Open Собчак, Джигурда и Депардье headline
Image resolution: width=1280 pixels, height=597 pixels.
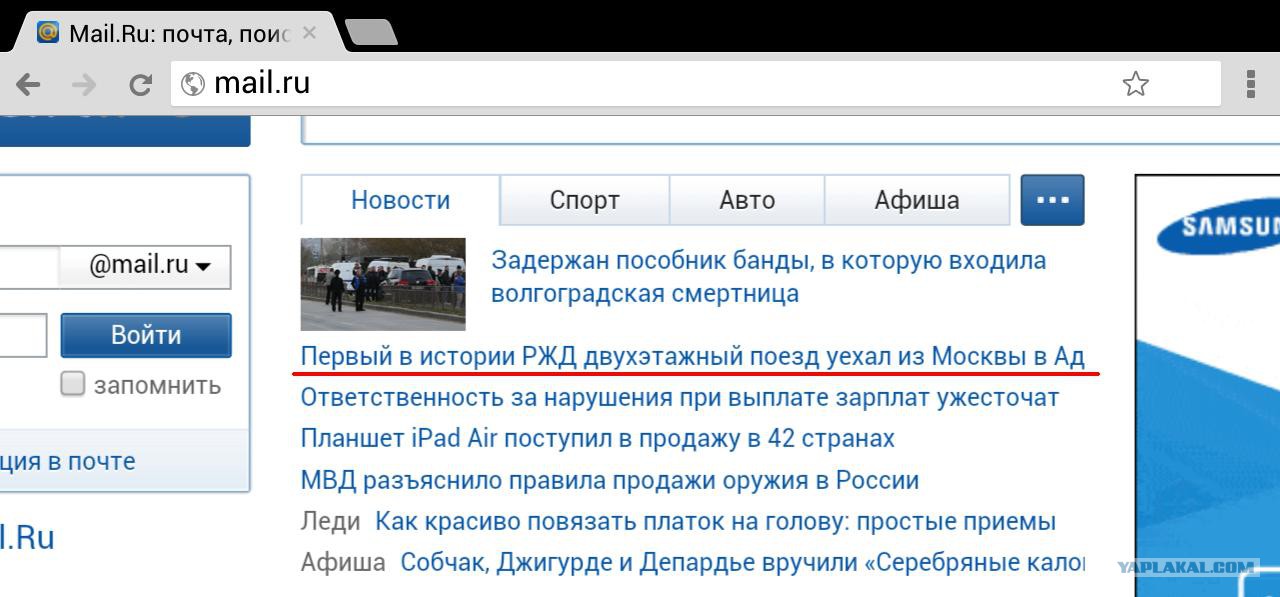pyautogui.click(x=742, y=562)
